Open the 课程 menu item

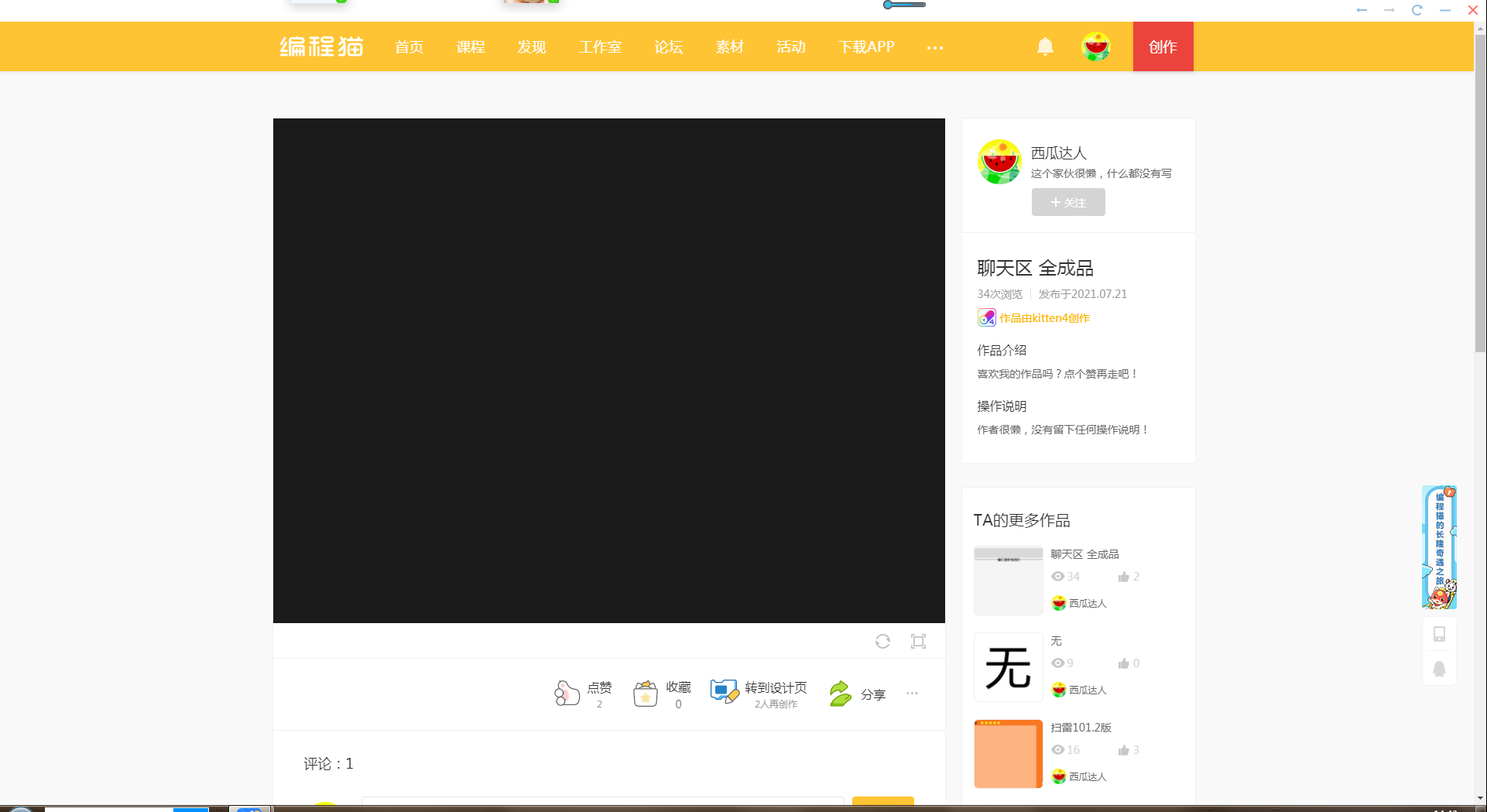pos(470,47)
